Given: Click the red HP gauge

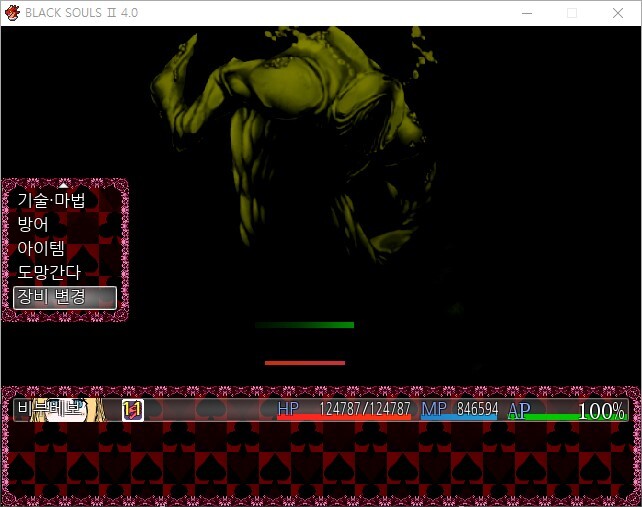Looking at the screenshot, I should click(x=344, y=417).
